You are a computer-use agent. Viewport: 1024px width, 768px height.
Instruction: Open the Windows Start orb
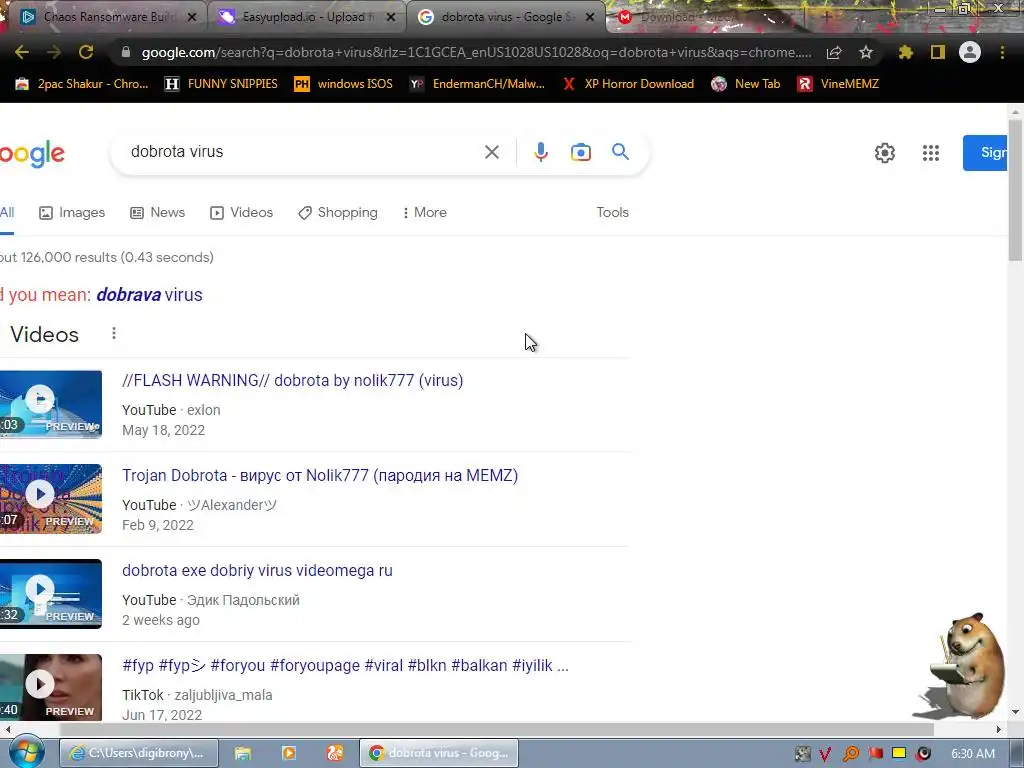[x=26, y=752]
